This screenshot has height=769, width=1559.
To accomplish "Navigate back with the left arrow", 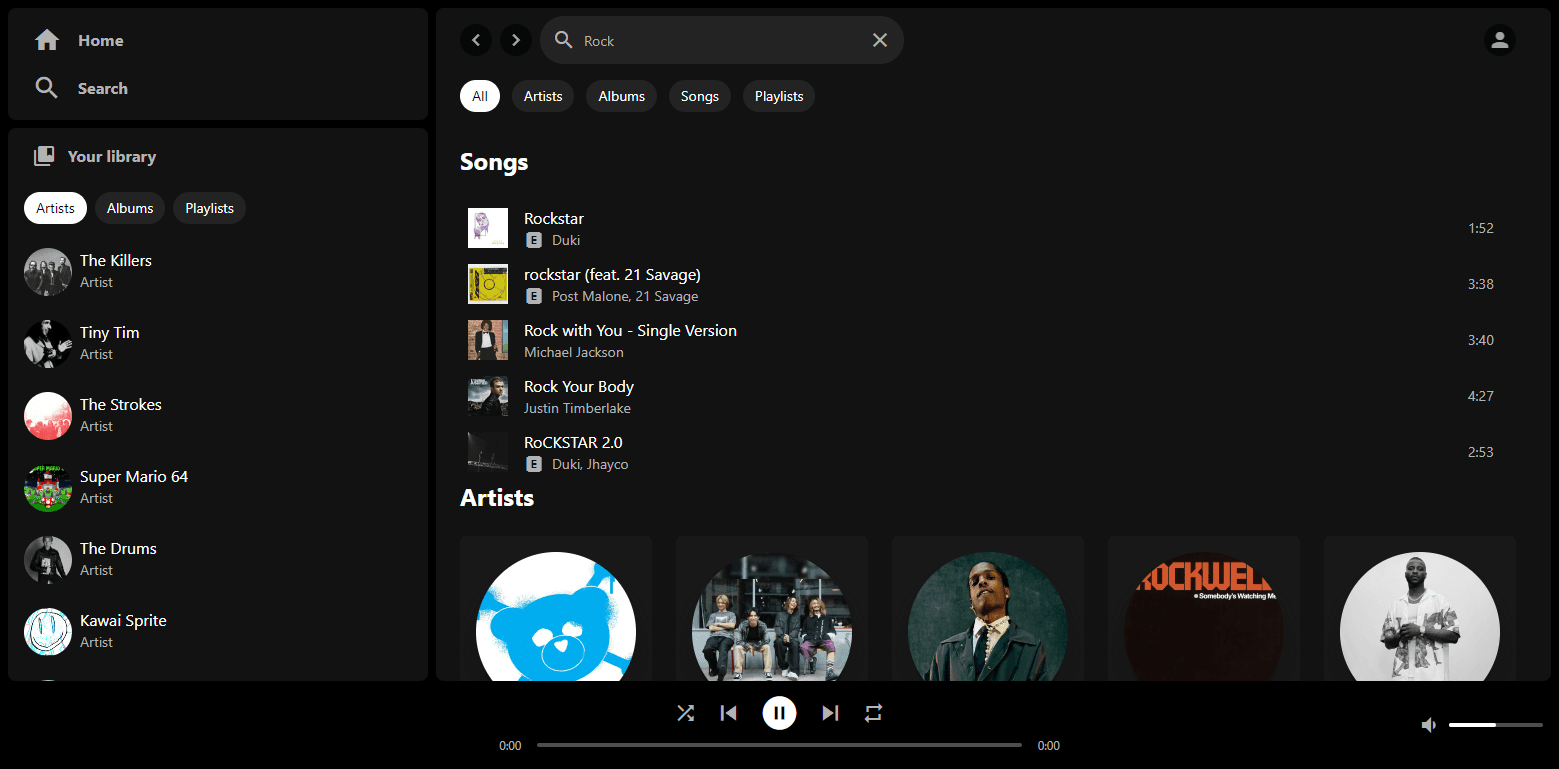I will (x=476, y=40).
